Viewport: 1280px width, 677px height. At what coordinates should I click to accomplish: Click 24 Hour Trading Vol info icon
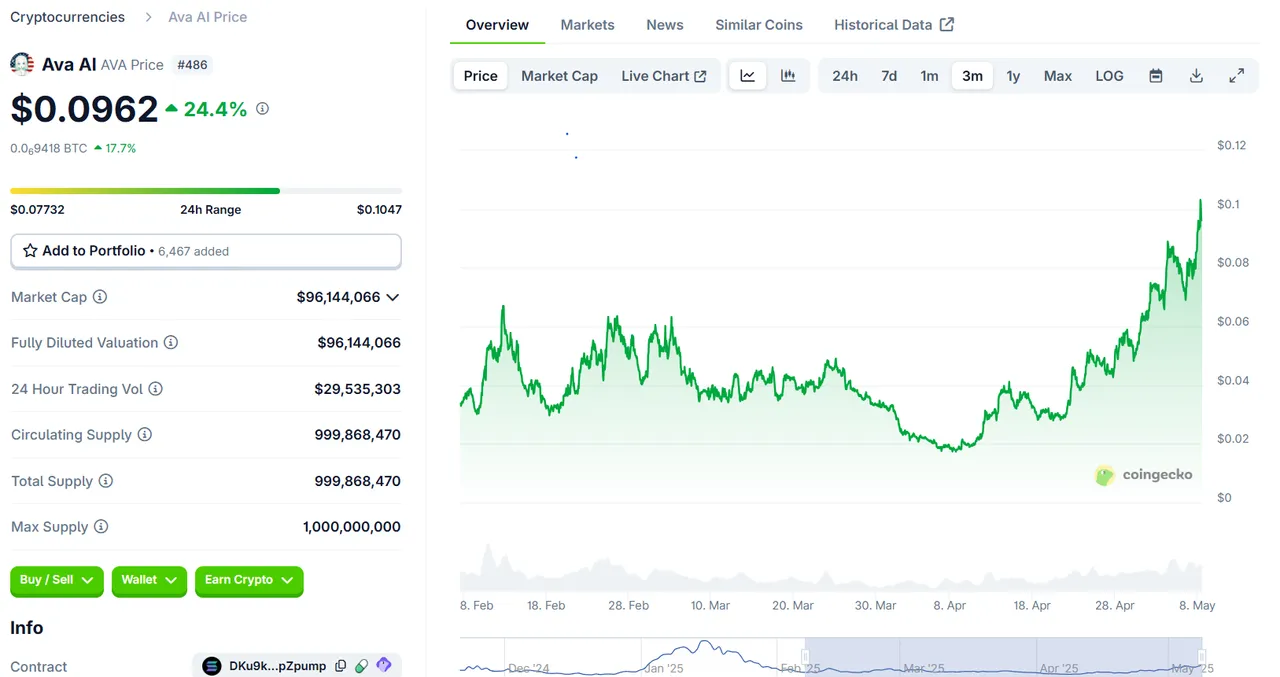[x=155, y=389]
